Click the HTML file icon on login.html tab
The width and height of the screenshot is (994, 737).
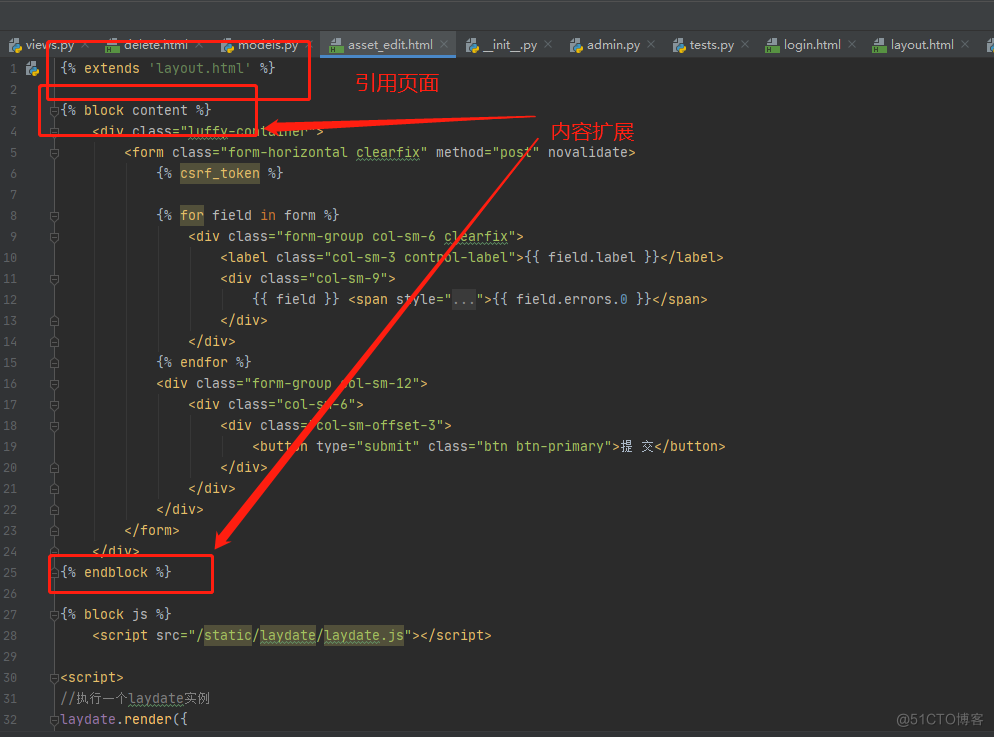click(x=772, y=46)
